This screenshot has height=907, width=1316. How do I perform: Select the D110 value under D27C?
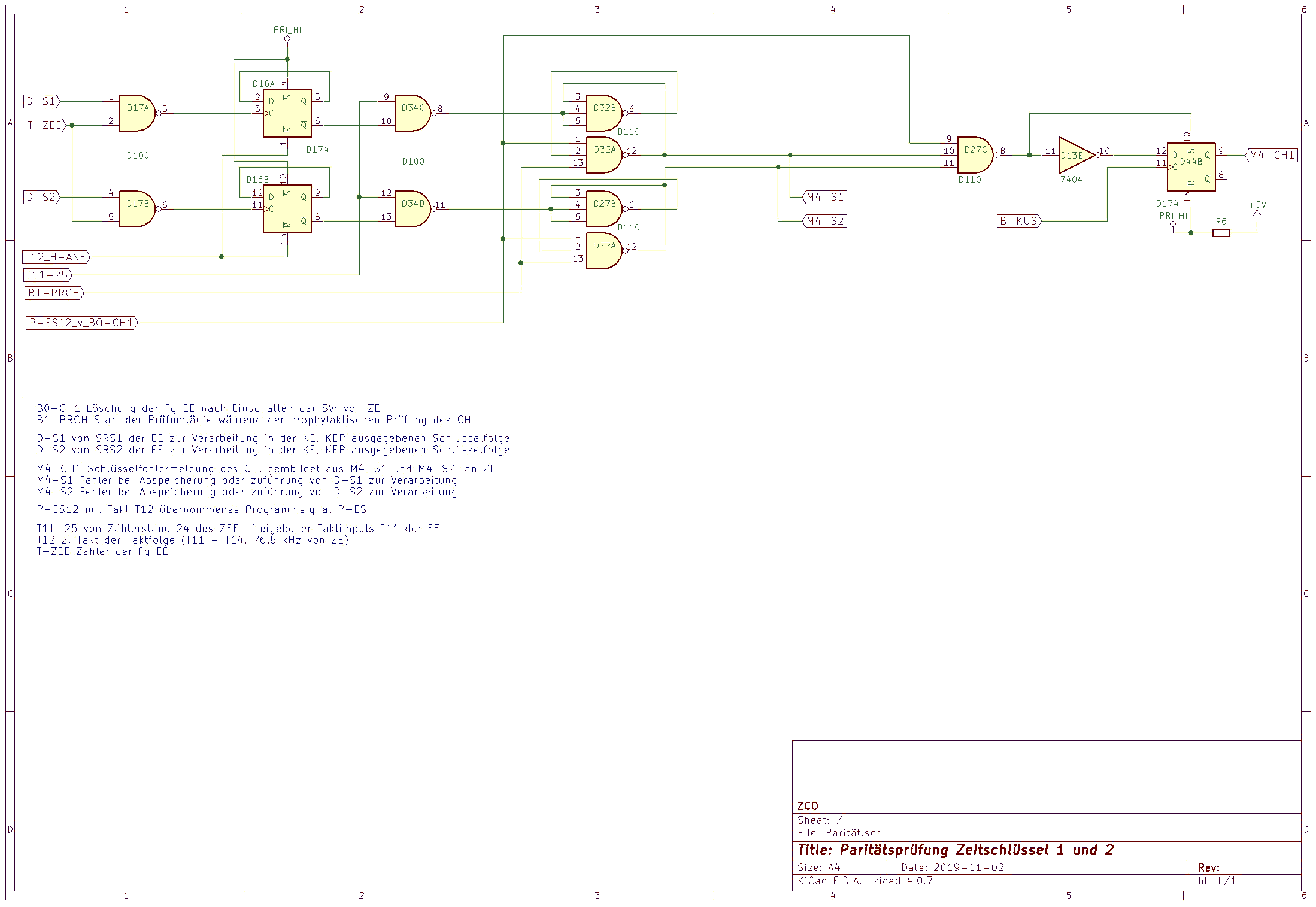[x=970, y=179]
